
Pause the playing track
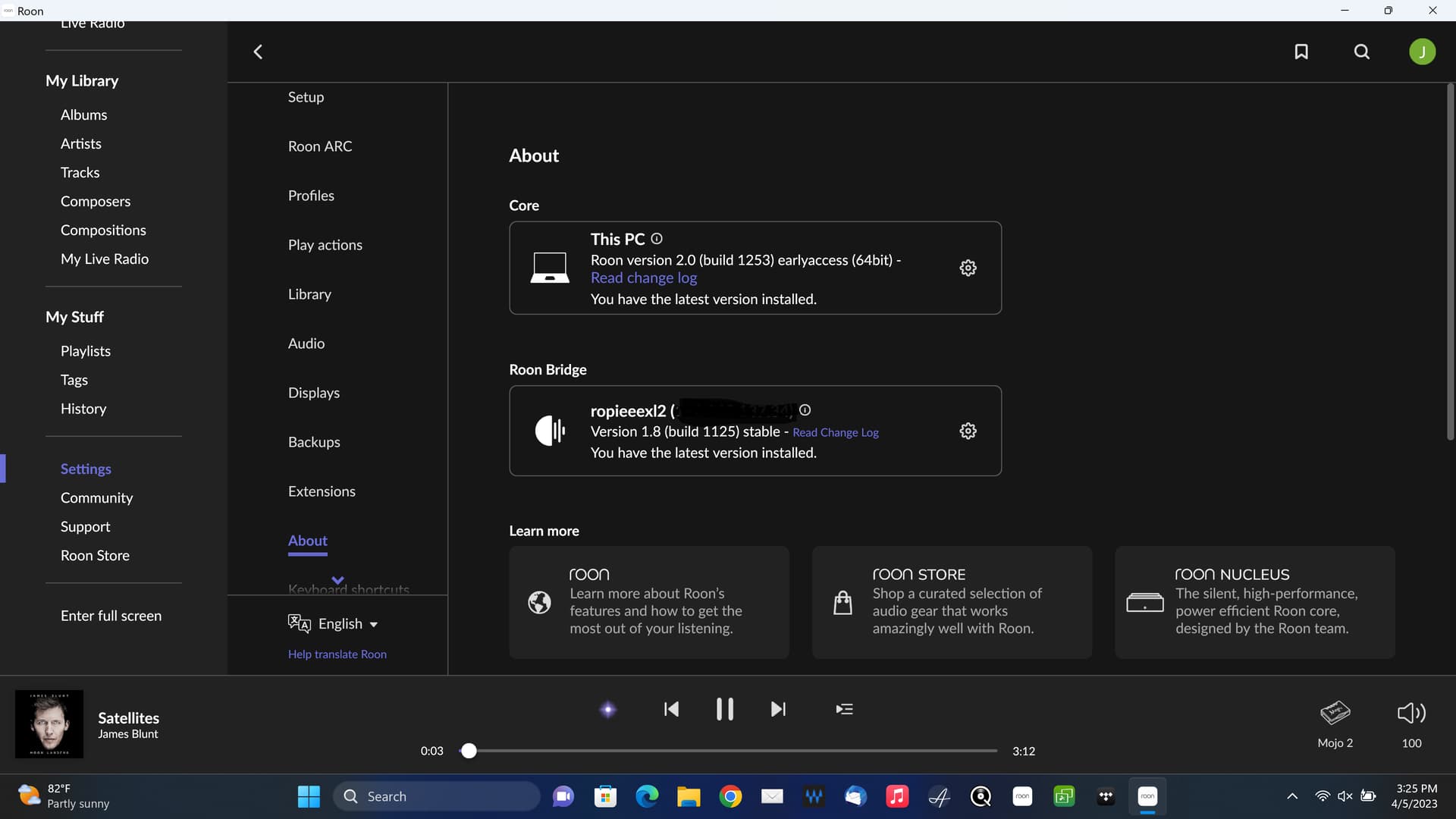tap(724, 710)
